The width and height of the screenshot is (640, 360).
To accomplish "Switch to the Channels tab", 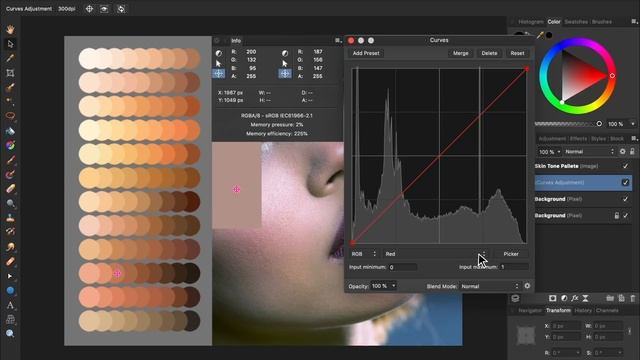I will (607, 311).
